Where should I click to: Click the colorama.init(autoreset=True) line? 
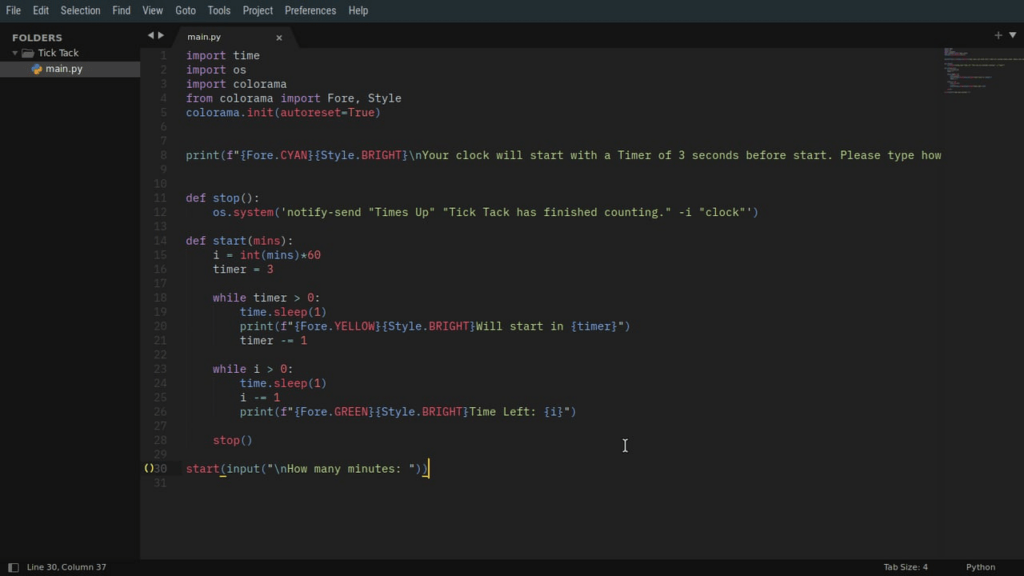(x=283, y=113)
